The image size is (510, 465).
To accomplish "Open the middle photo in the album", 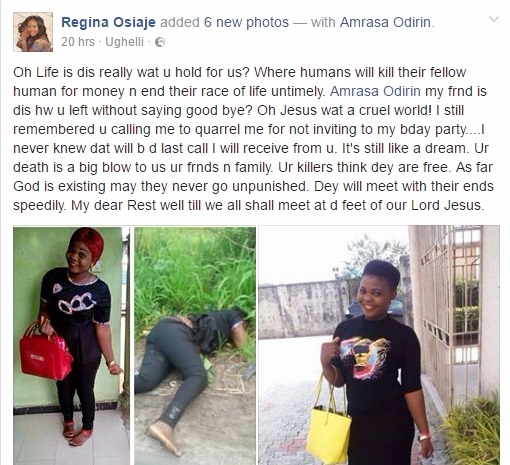I will point(195,345).
